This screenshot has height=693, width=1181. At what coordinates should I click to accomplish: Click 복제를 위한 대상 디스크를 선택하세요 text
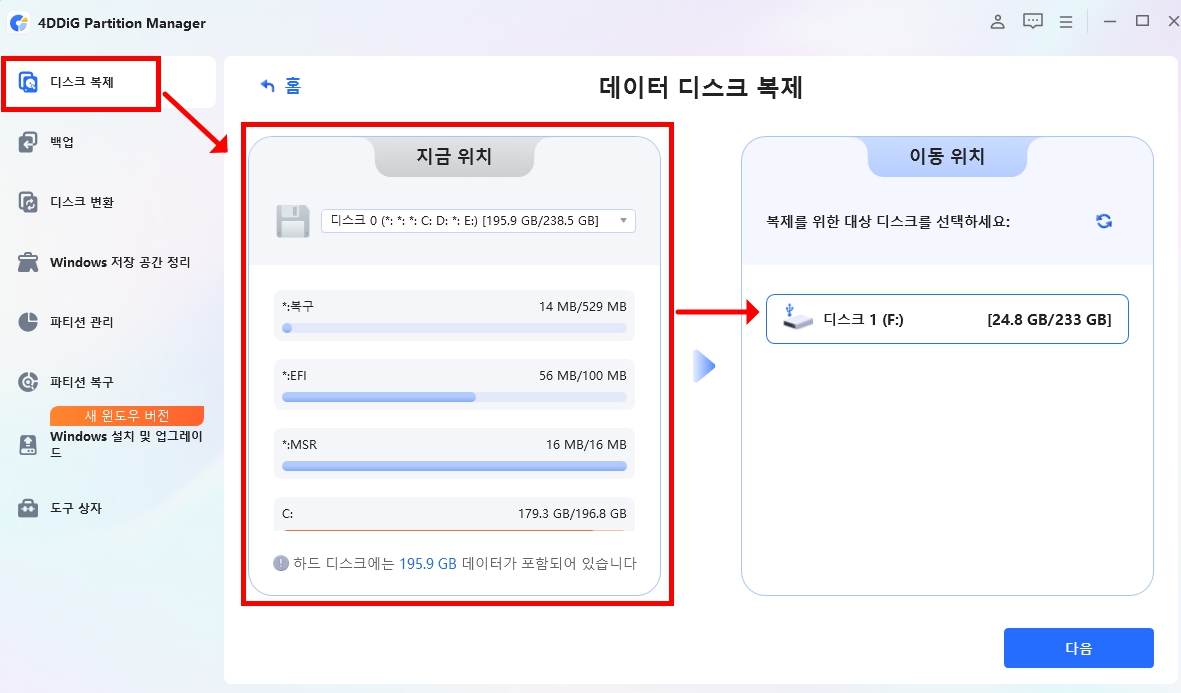pos(888,221)
